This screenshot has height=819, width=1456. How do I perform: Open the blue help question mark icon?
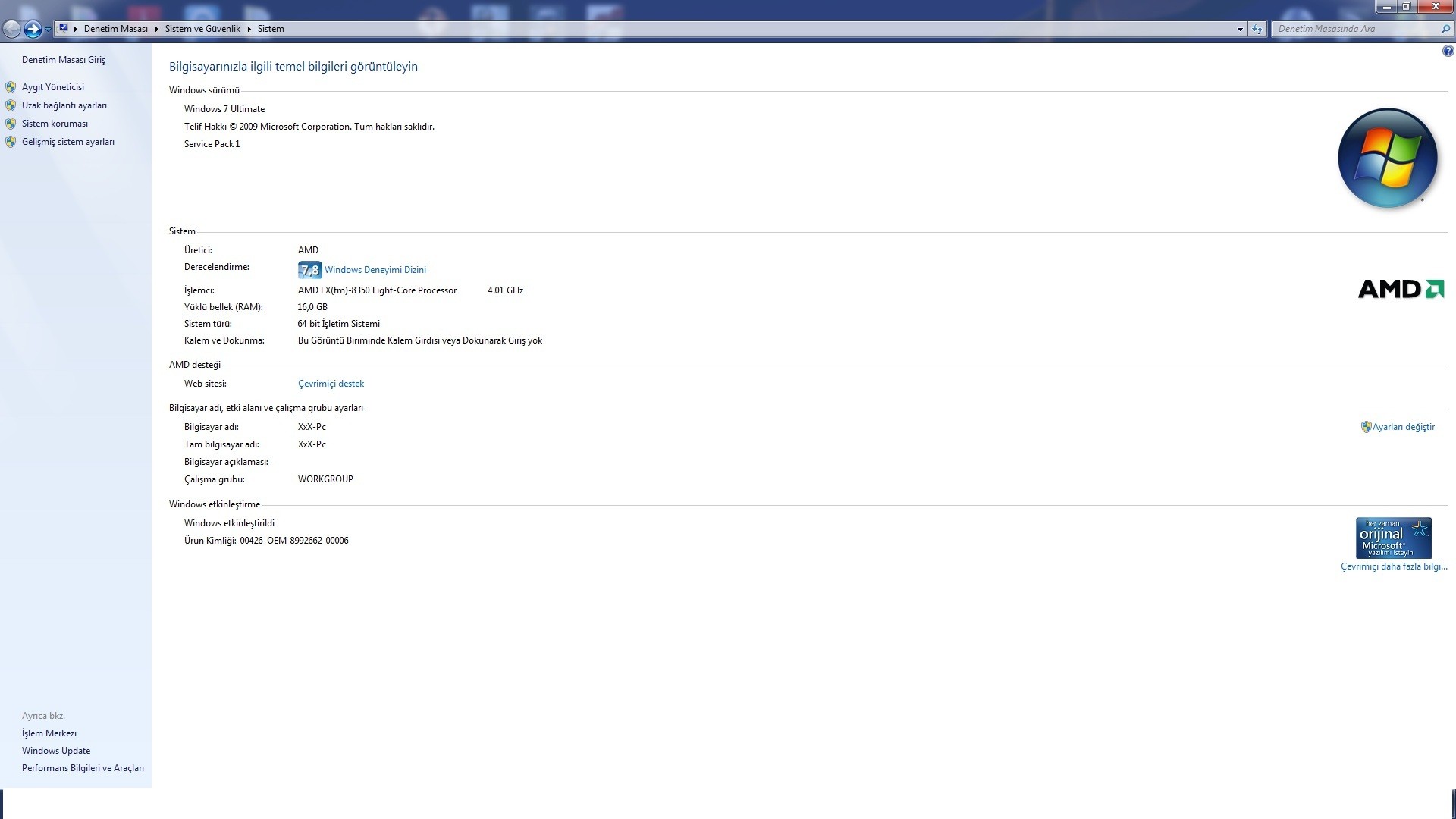point(1448,52)
